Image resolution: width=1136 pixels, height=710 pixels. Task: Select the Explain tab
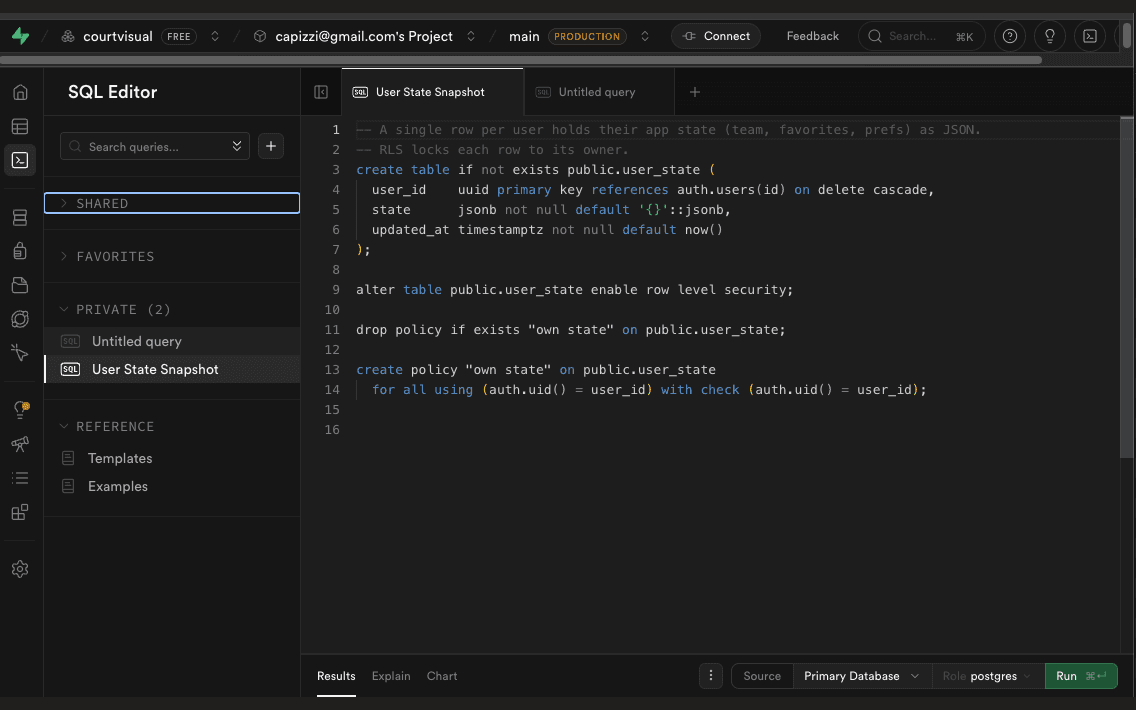tap(391, 676)
